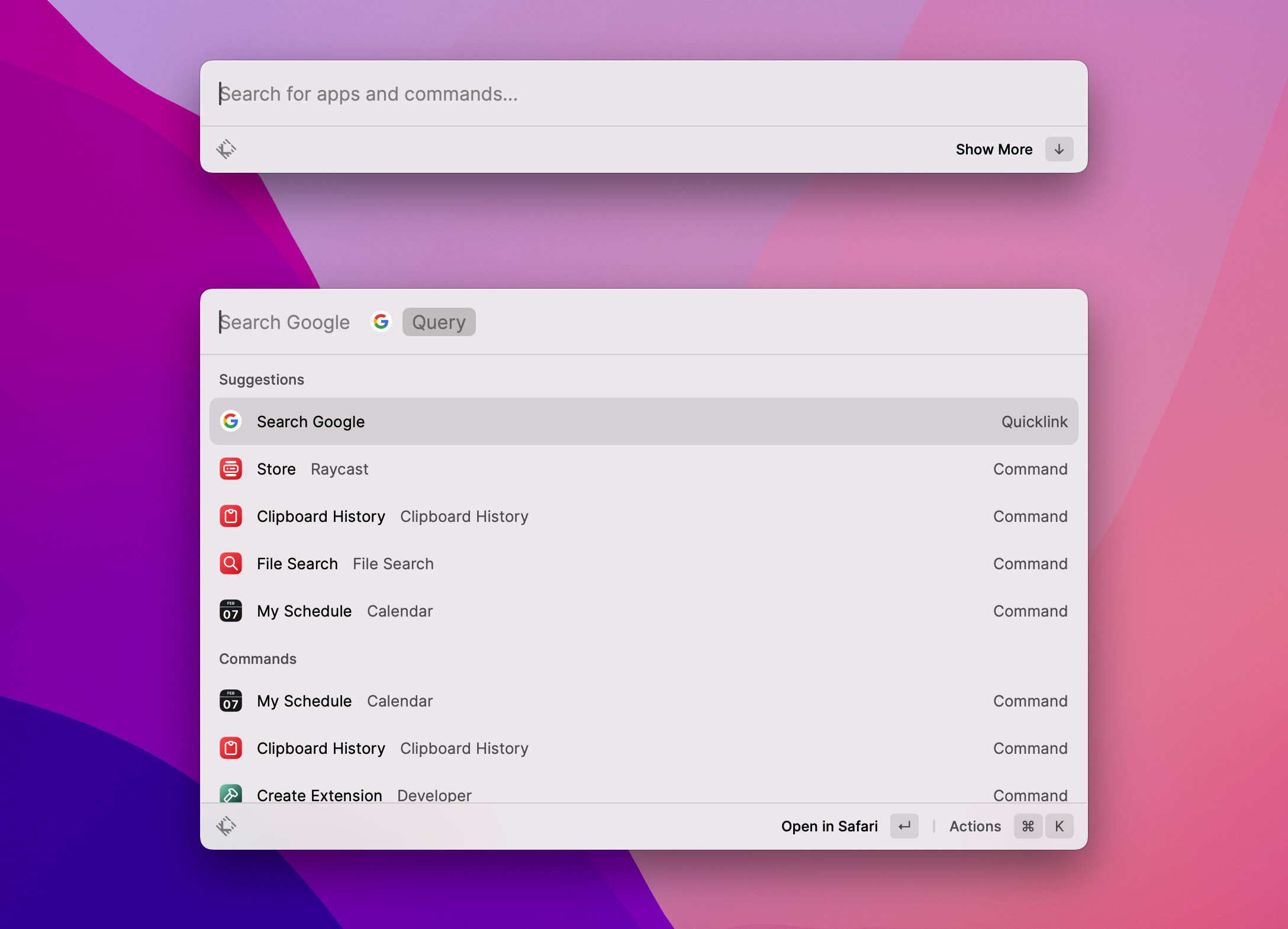
Task: Select Clipboard History under Commands section
Action: (x=321, y=748)
